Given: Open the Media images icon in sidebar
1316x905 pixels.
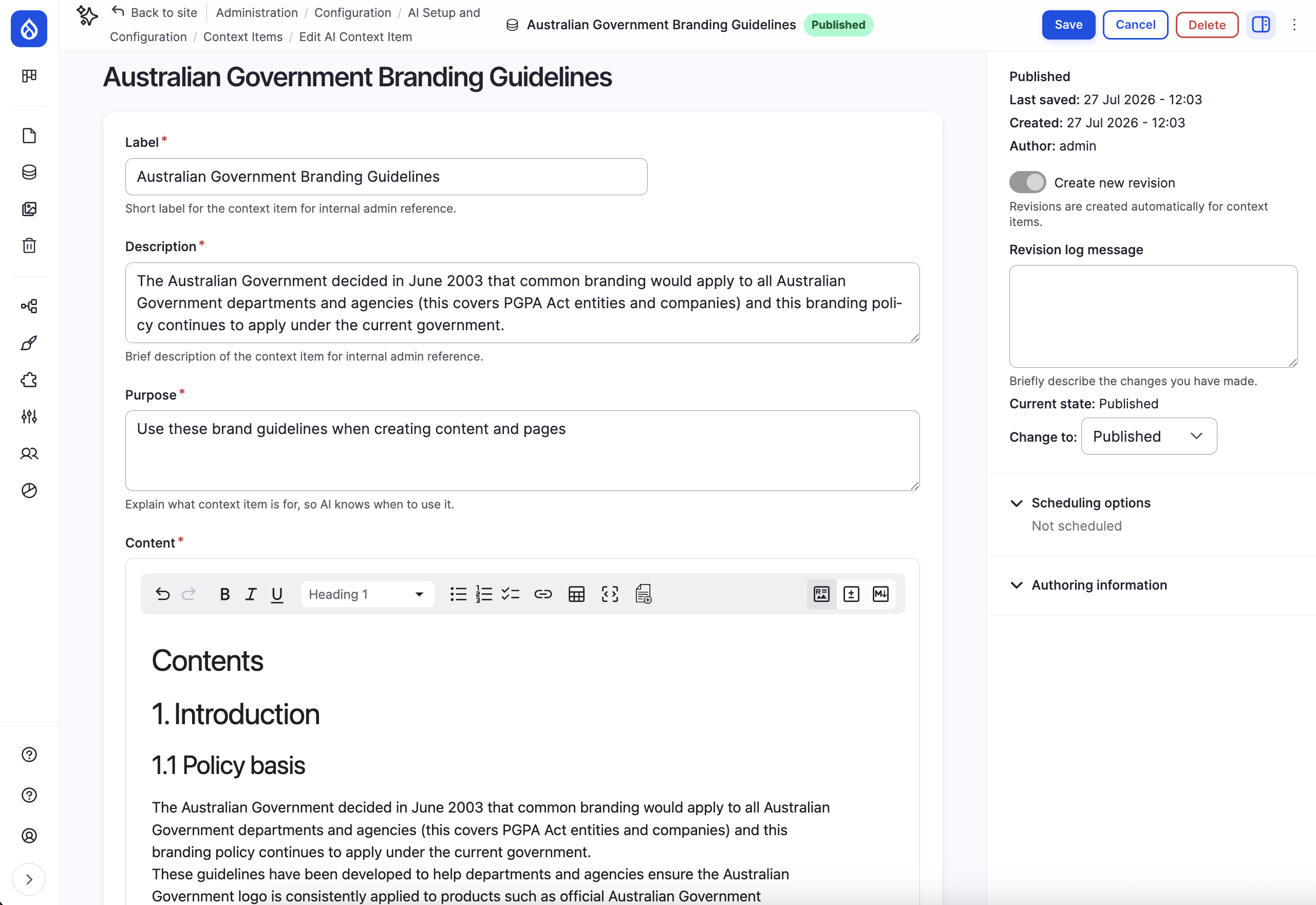Looking at the screenshot, I should [x=29, y=209].
